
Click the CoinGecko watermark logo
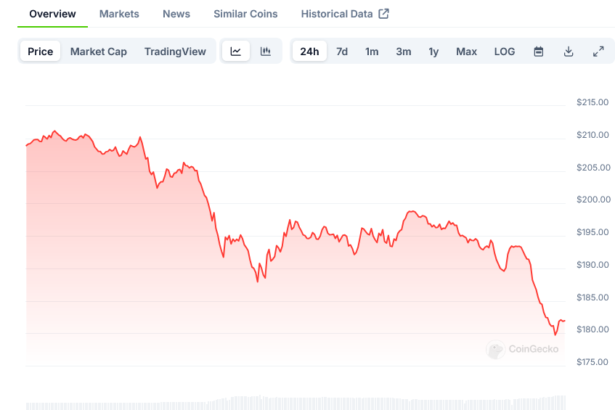[522, 350]
